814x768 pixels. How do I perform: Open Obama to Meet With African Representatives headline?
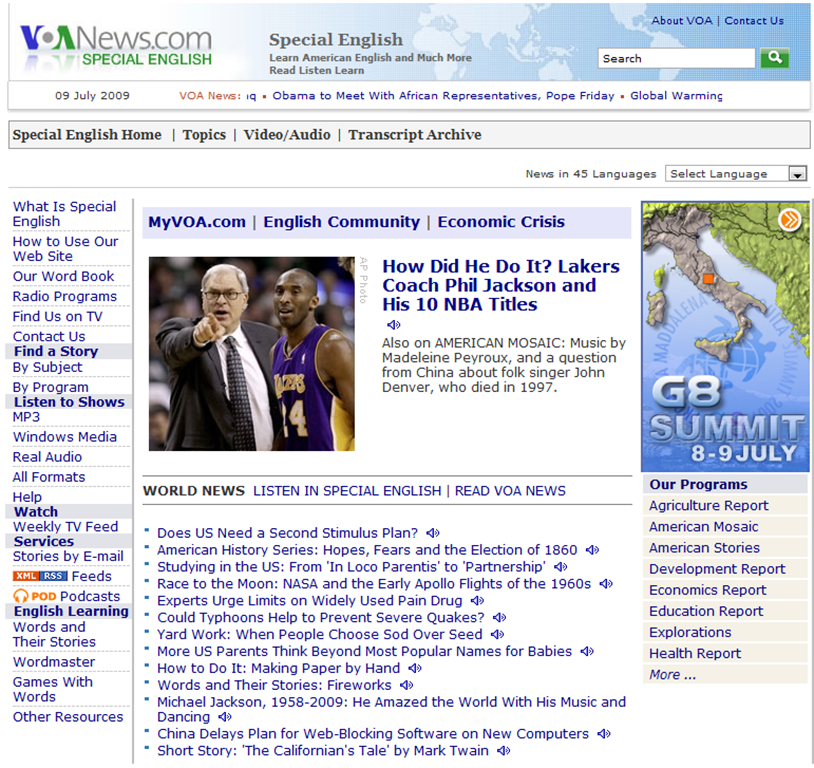click(443, 96)
